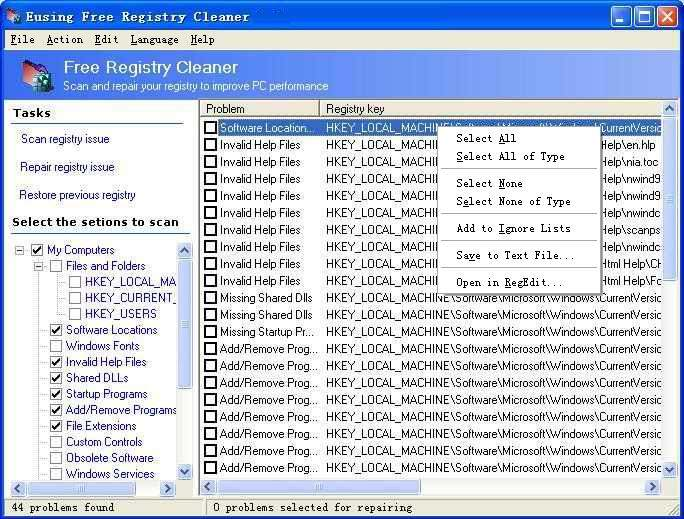Click results list scroll left arrow

pyautogui.click(x=208, y=486)
